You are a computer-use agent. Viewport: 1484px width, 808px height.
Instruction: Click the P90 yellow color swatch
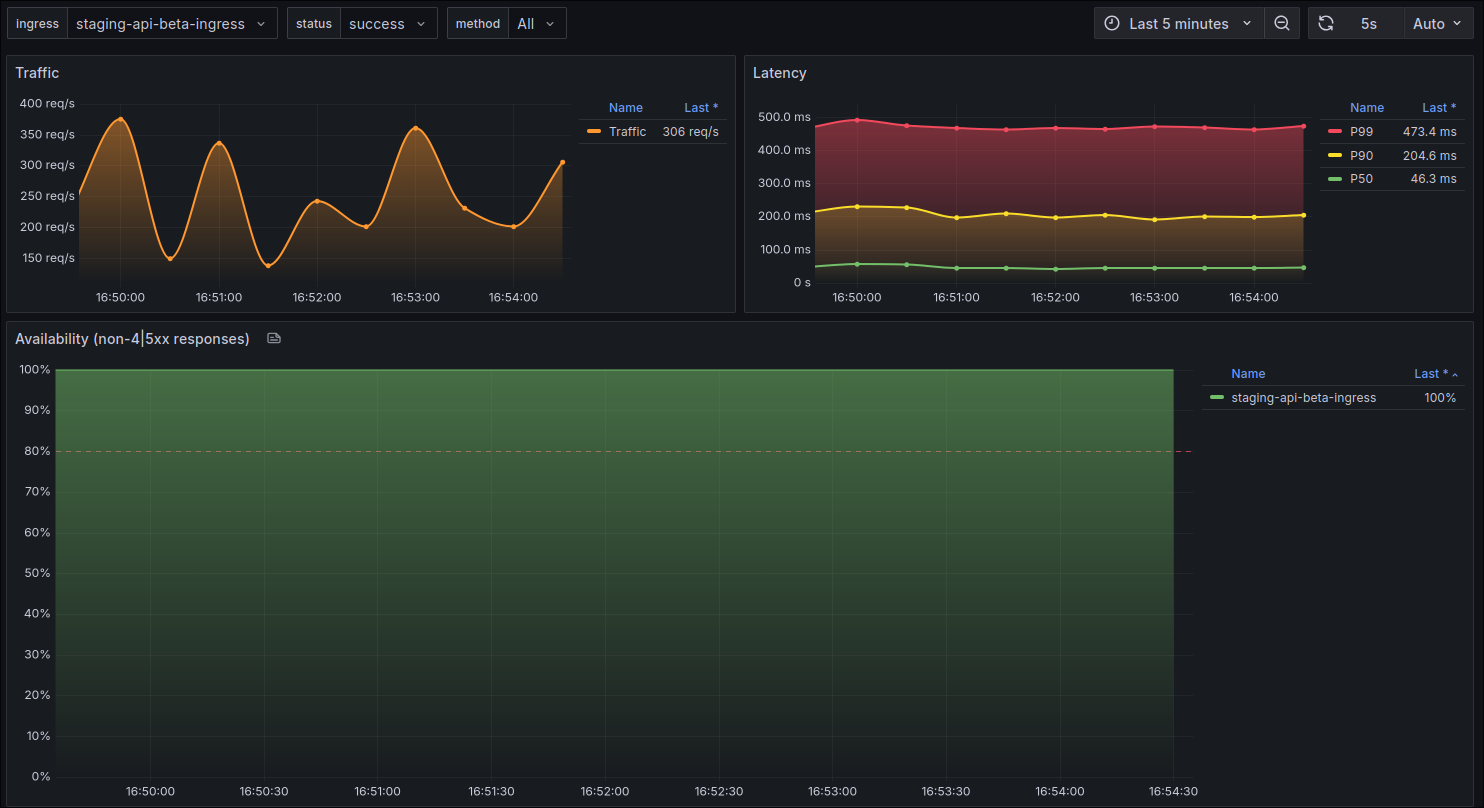pos(1334,156)
